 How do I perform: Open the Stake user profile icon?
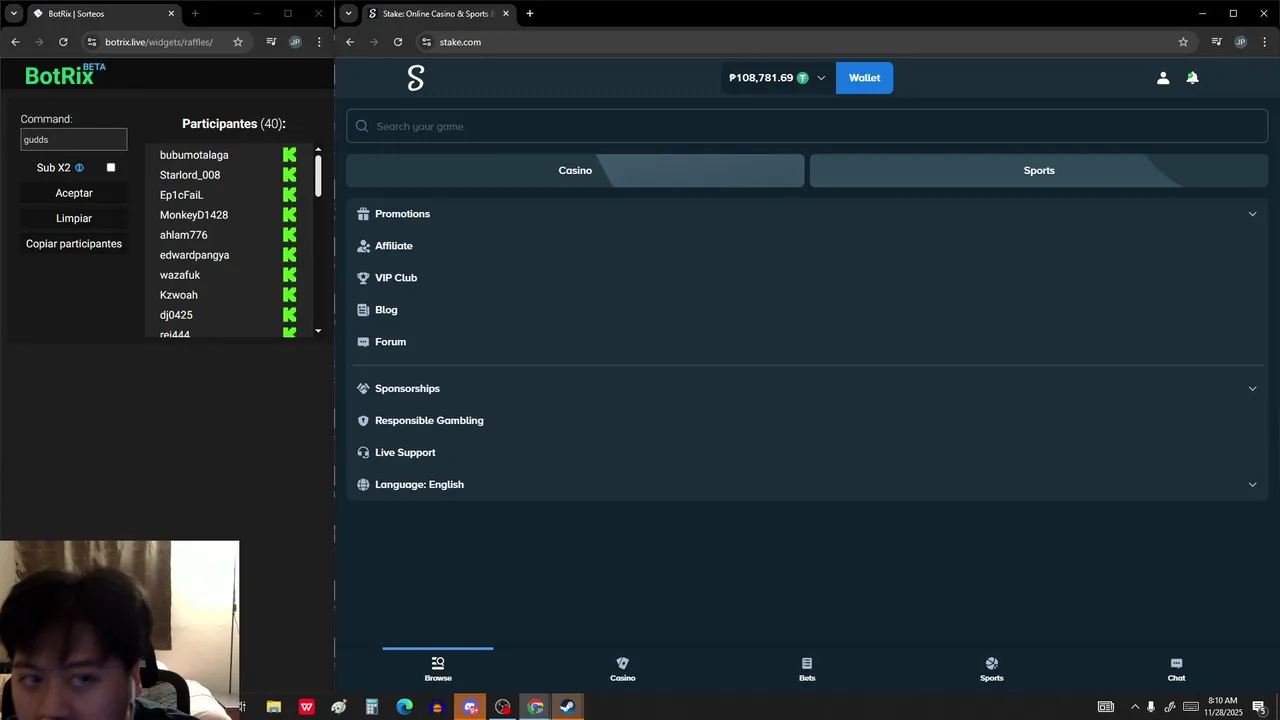click(1163, 78)
